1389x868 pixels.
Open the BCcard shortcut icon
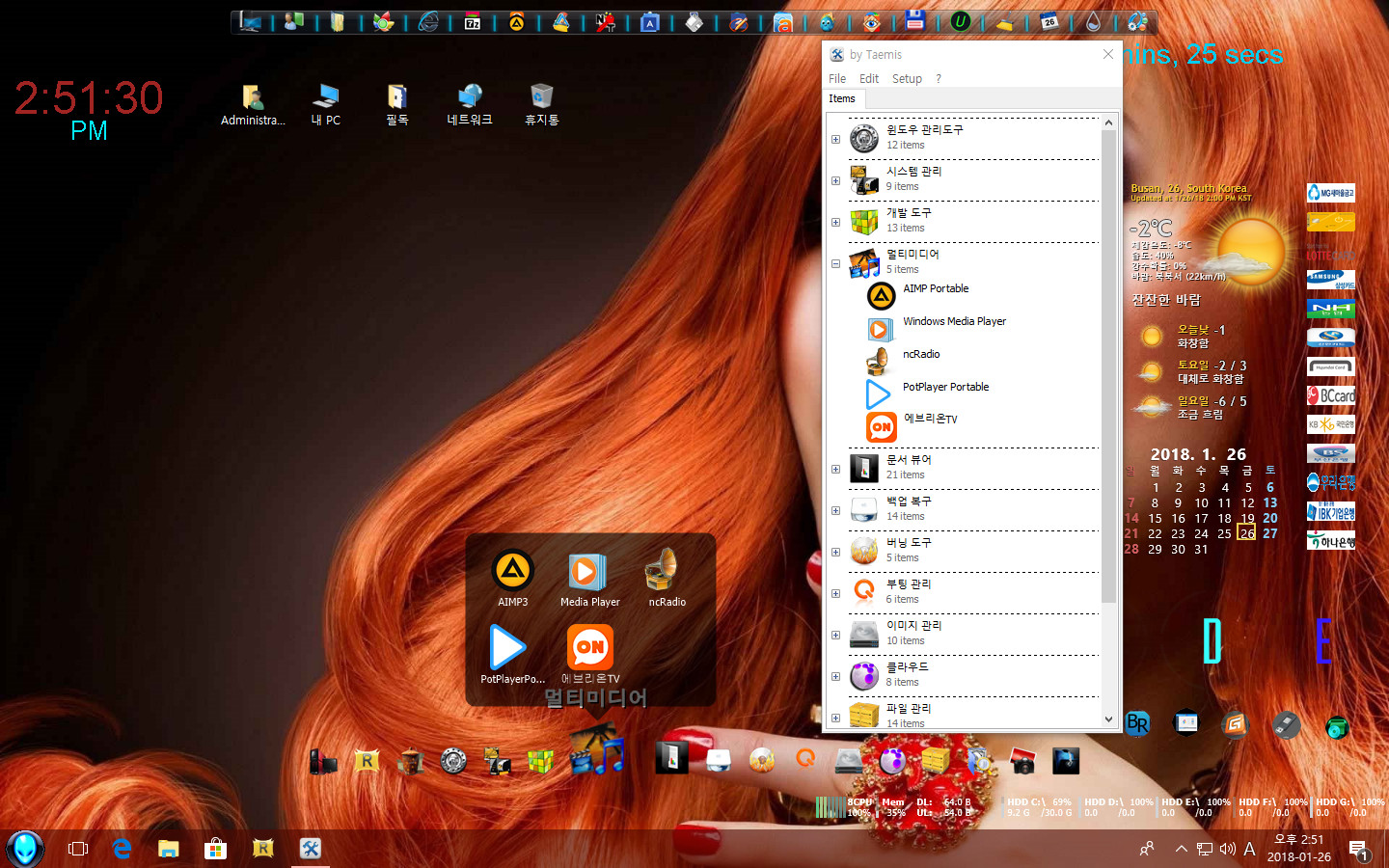1331,395
